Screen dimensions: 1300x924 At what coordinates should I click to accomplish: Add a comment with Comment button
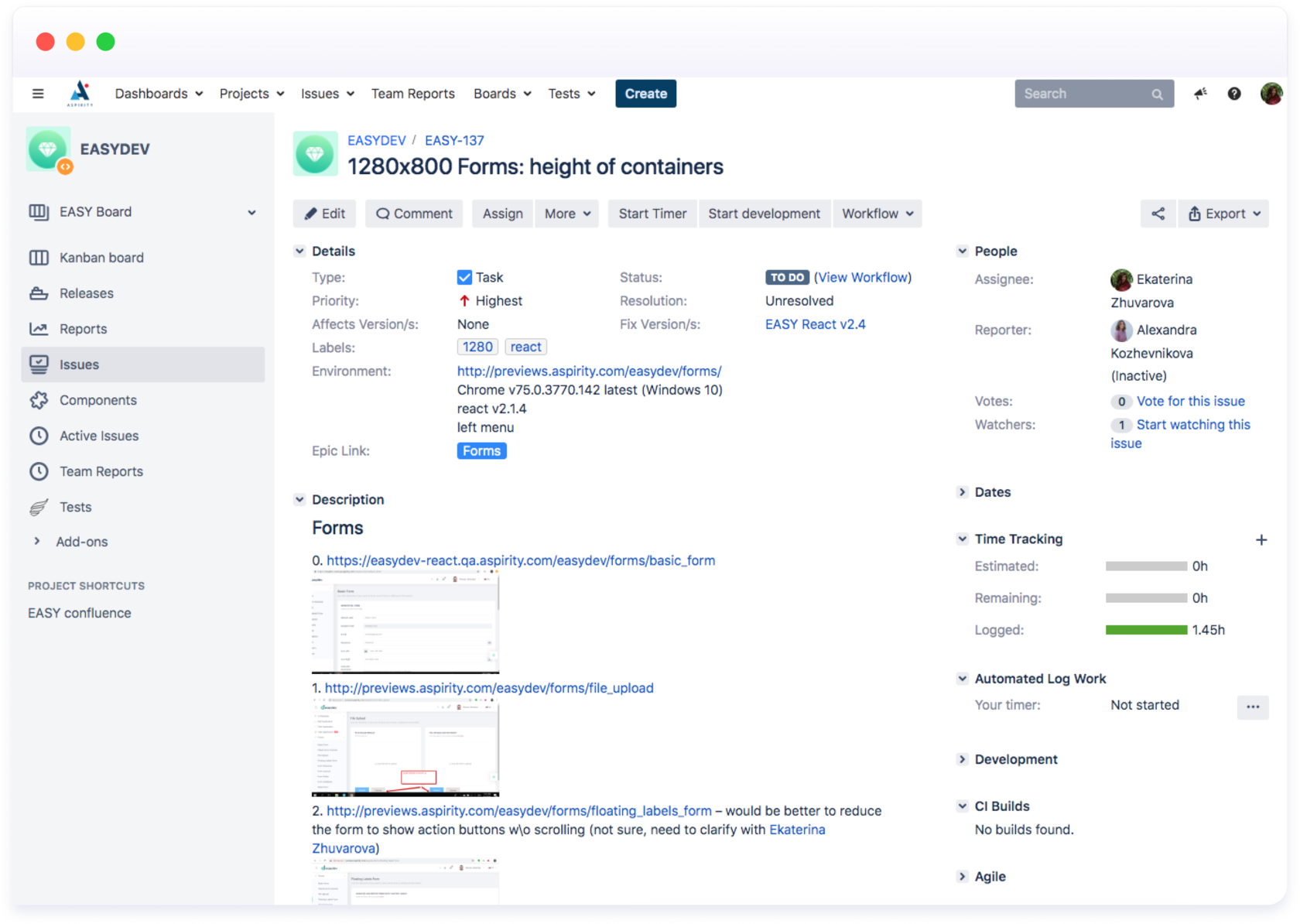click(x=414, y=214)
